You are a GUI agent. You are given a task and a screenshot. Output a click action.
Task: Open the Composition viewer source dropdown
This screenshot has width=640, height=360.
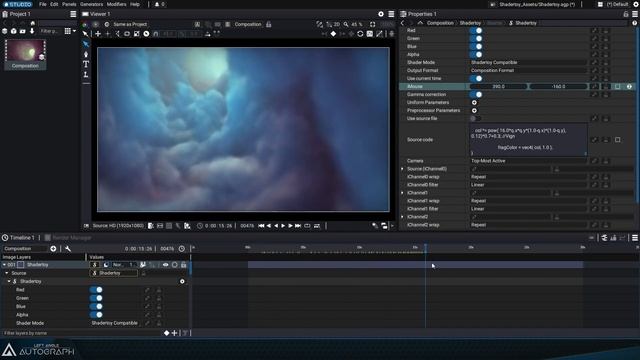248,24
